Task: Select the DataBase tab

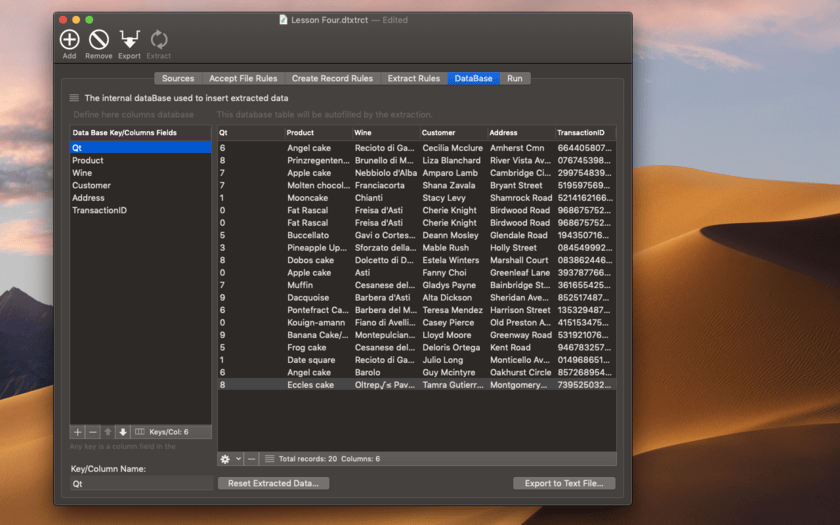Action: click(x=474, y=78)
